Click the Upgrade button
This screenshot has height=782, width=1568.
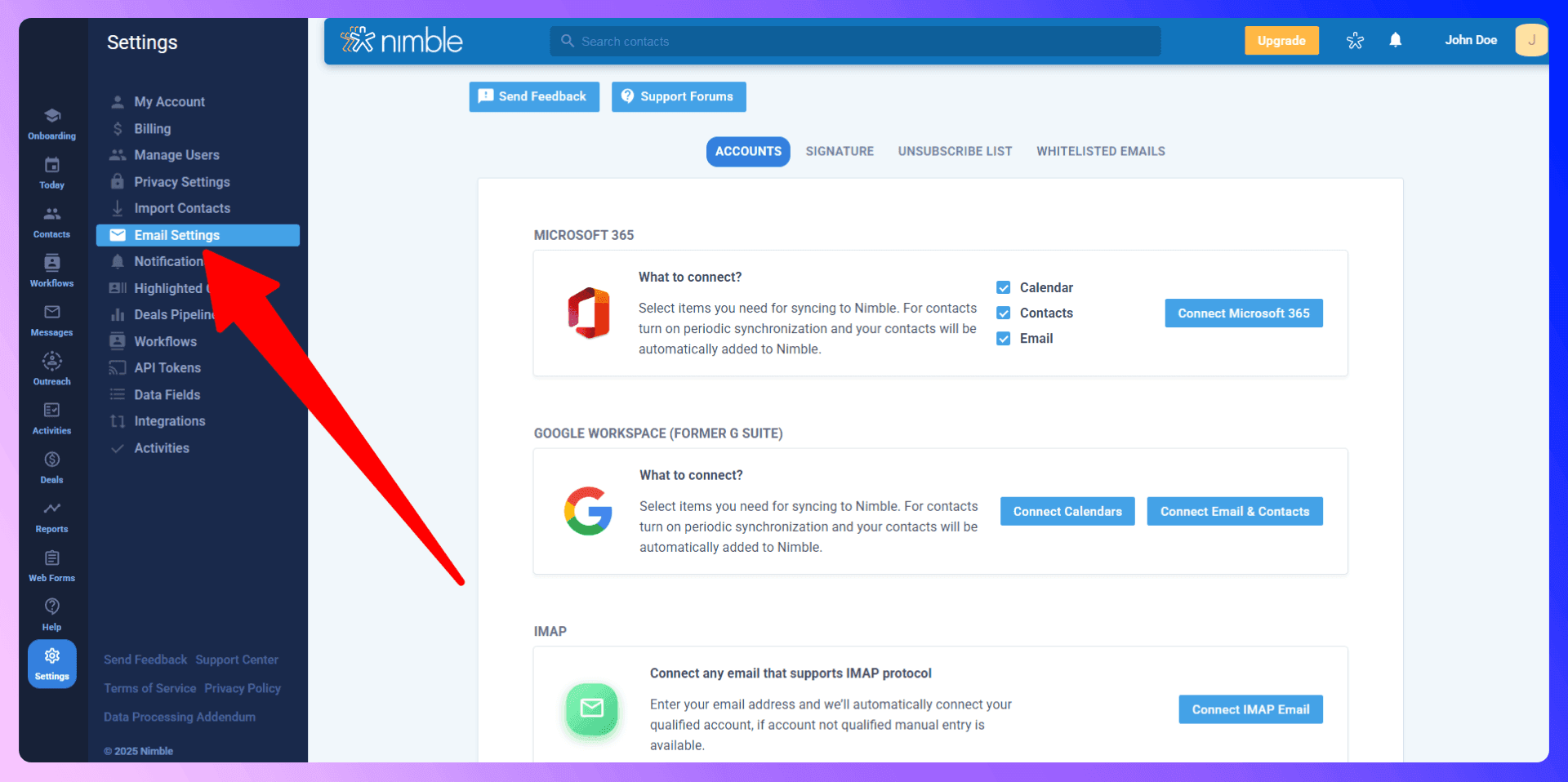coord(1281,40)
